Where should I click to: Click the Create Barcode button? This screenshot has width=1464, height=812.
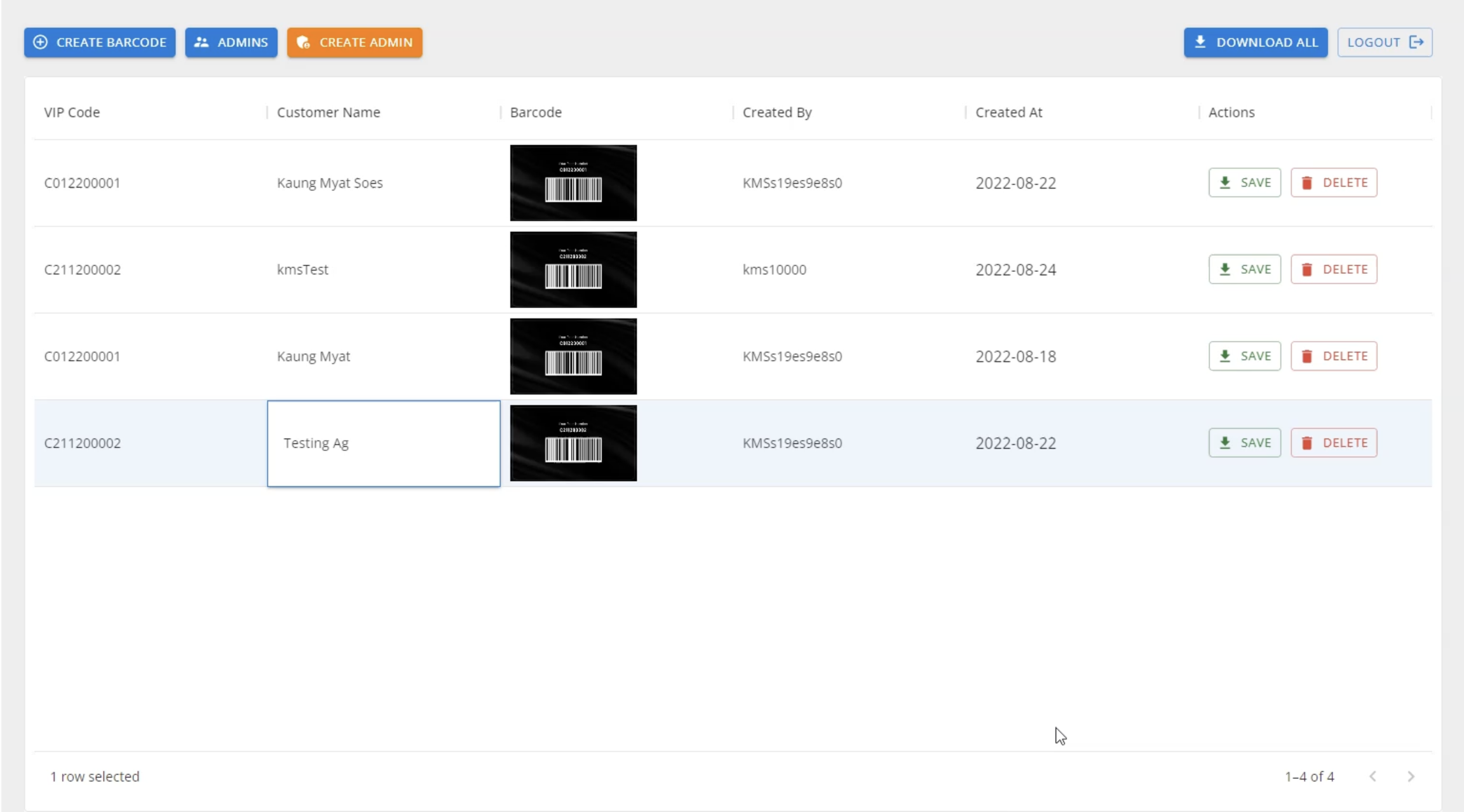pos(100,43)
